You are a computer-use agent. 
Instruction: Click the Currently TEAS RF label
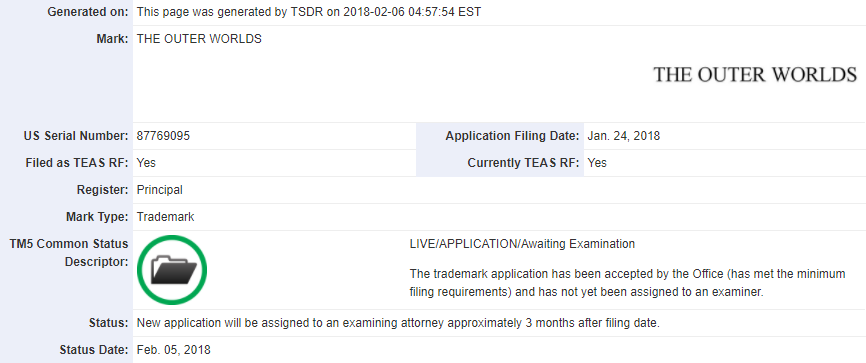click(524, 163)
